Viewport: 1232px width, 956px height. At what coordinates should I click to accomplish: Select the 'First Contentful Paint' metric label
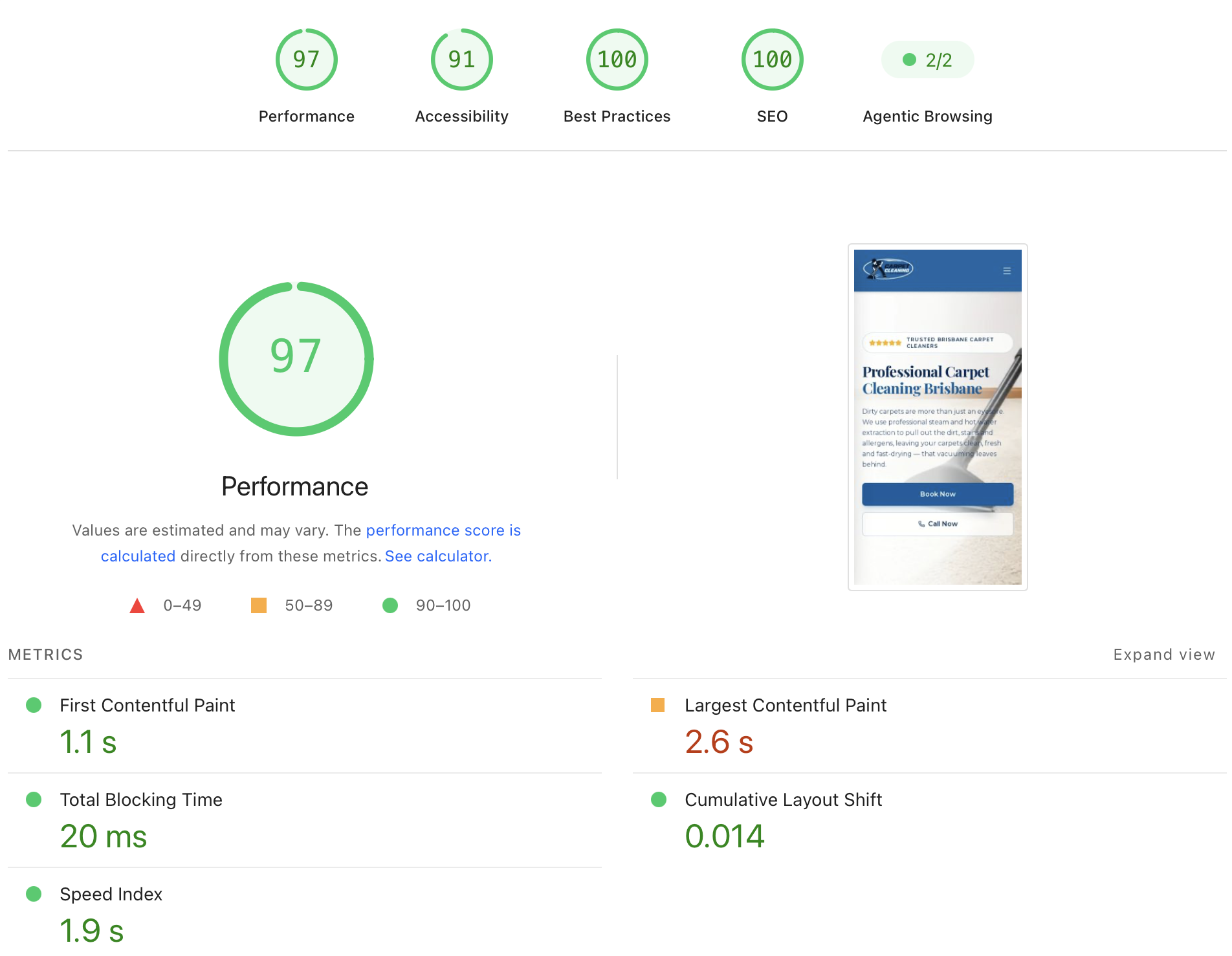click(148, 705)
